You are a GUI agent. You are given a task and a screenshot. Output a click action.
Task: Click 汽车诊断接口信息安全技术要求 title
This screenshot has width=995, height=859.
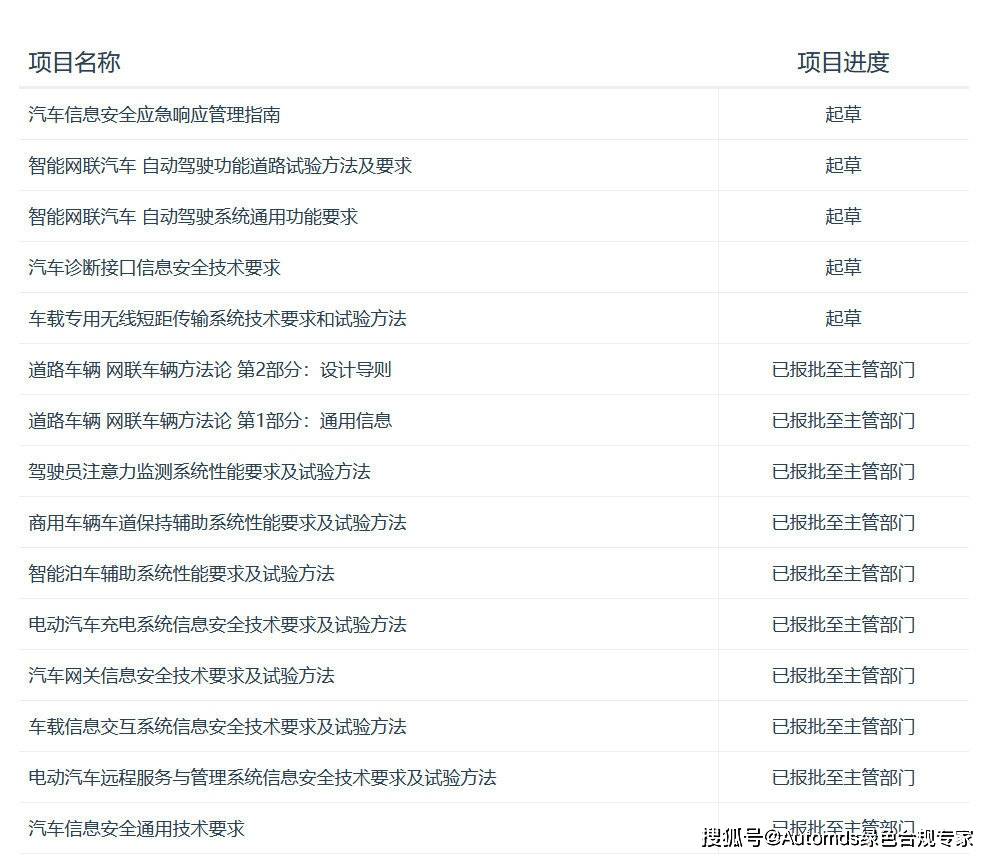click(154, 268)
